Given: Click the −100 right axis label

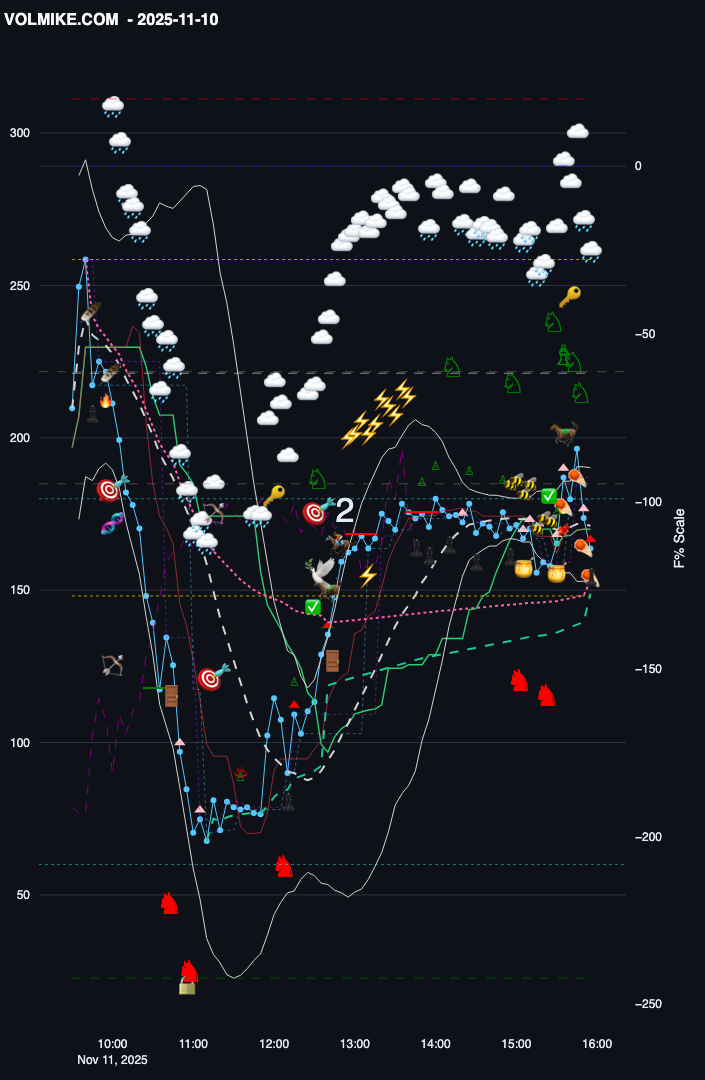Looking at the screenshot, I should [x=648, y=501].
